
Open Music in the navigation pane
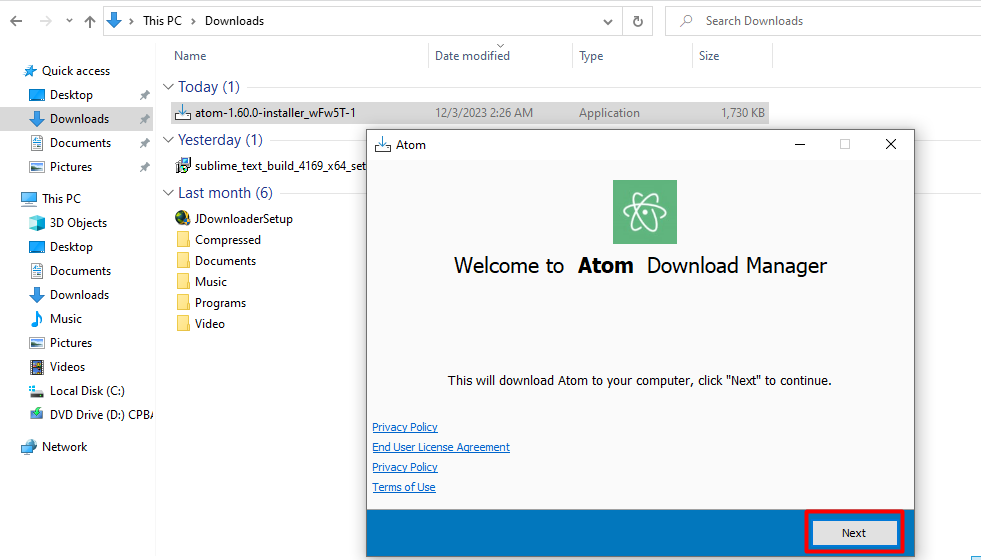(x=66, y=318)
